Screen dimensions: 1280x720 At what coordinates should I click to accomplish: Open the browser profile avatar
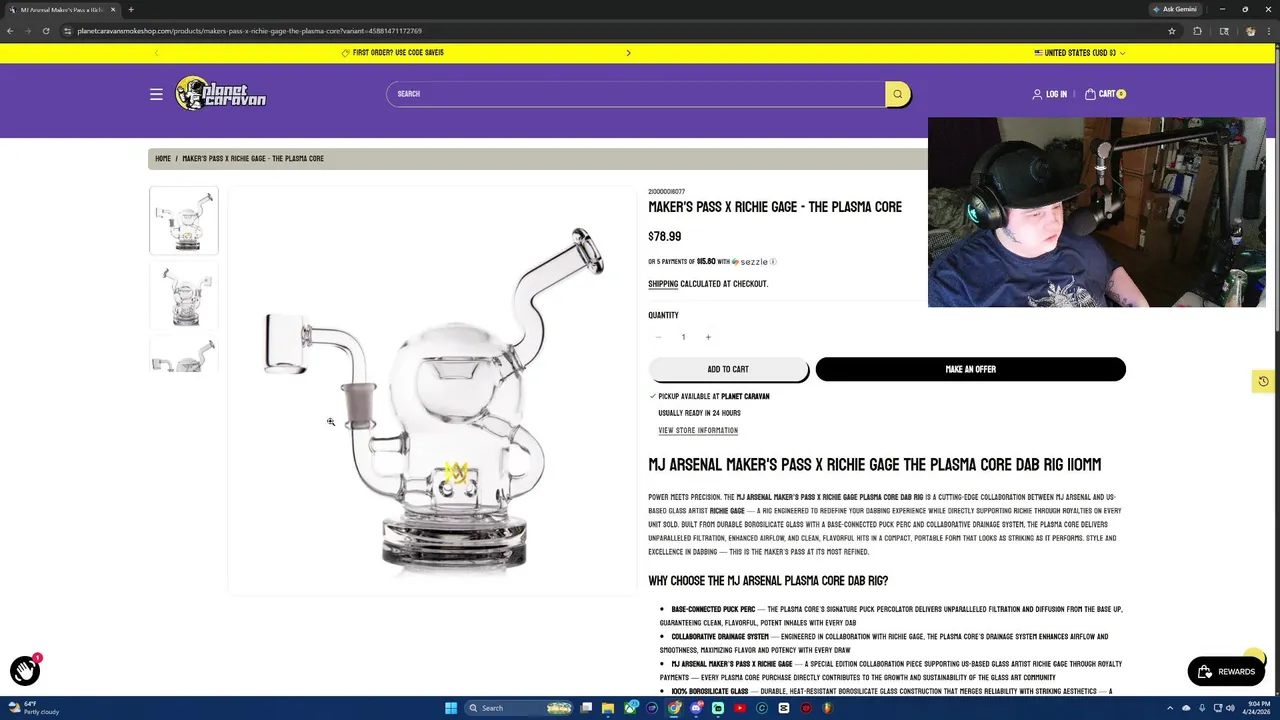(1250, 31)
